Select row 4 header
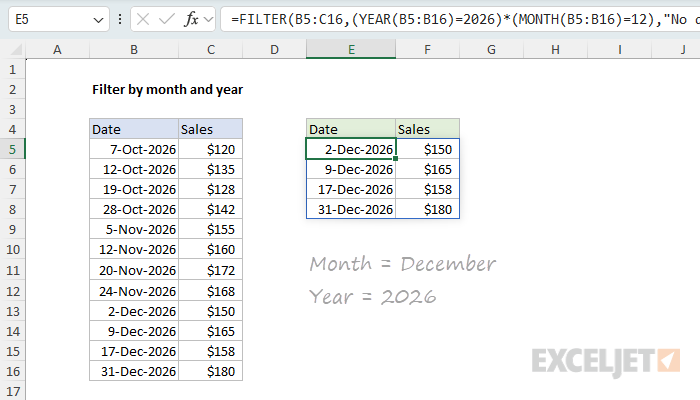700x400 pixels. click(12, 129)
